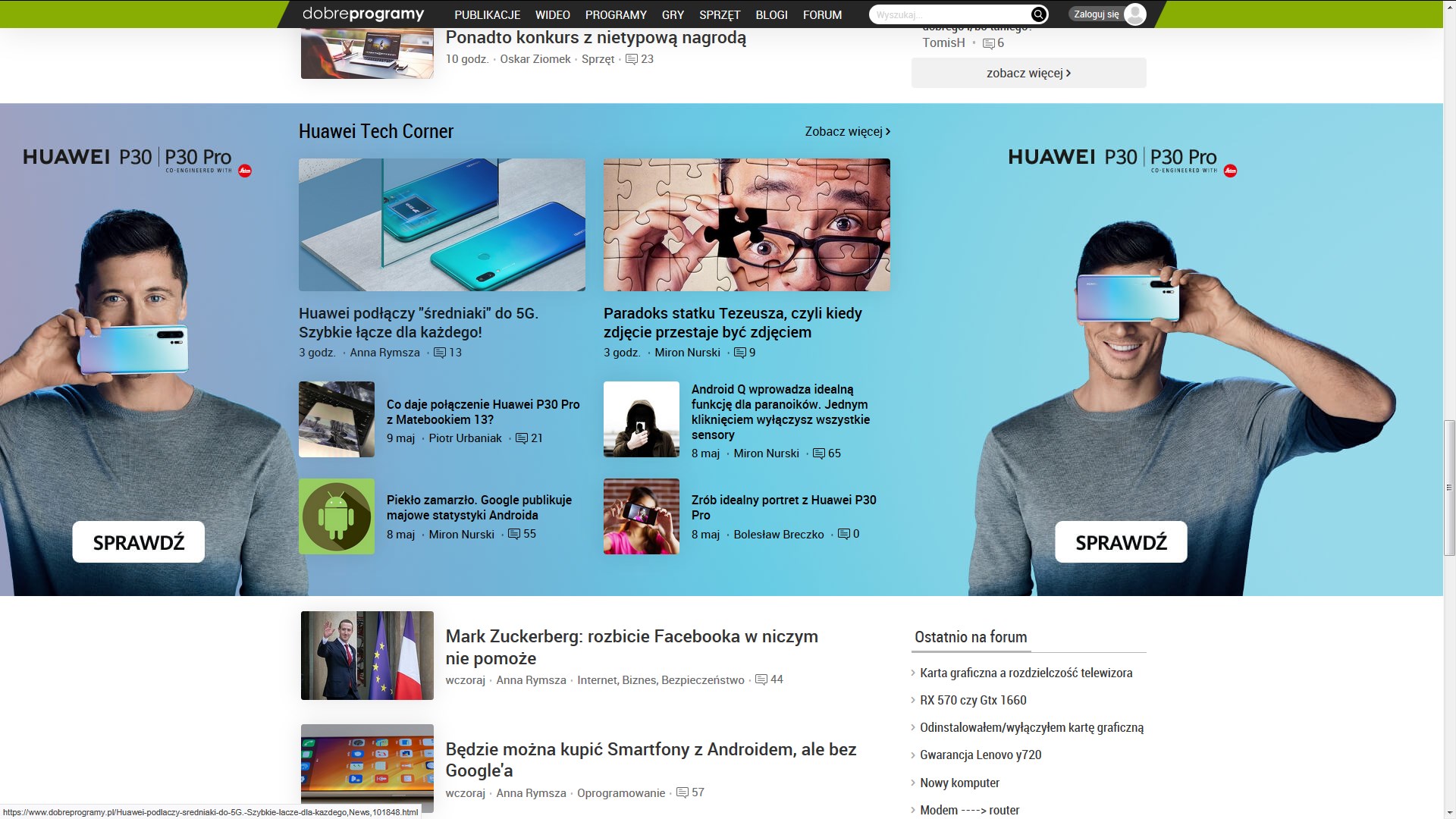Click the Oprogramowanie category tag
Image resolution: width=1456 pixels, height=819 pixels.
coord(620,792)
